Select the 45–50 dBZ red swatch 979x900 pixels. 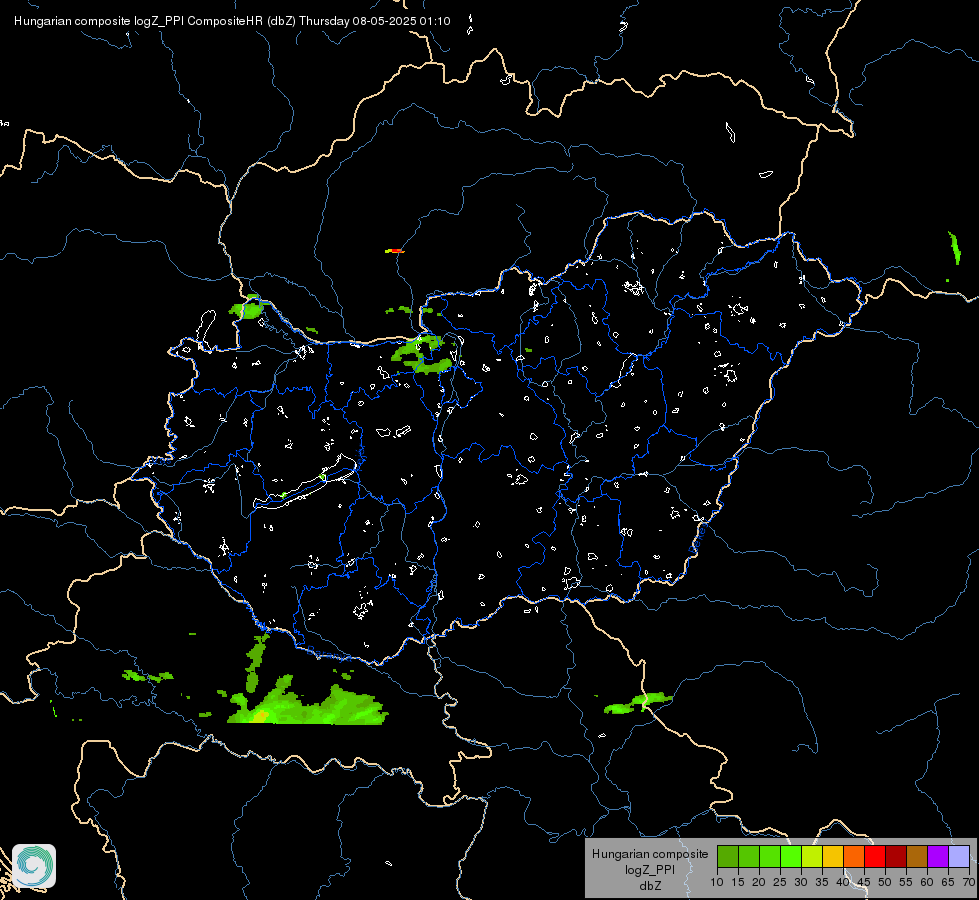pyautogui.click(x=875, y=856)
